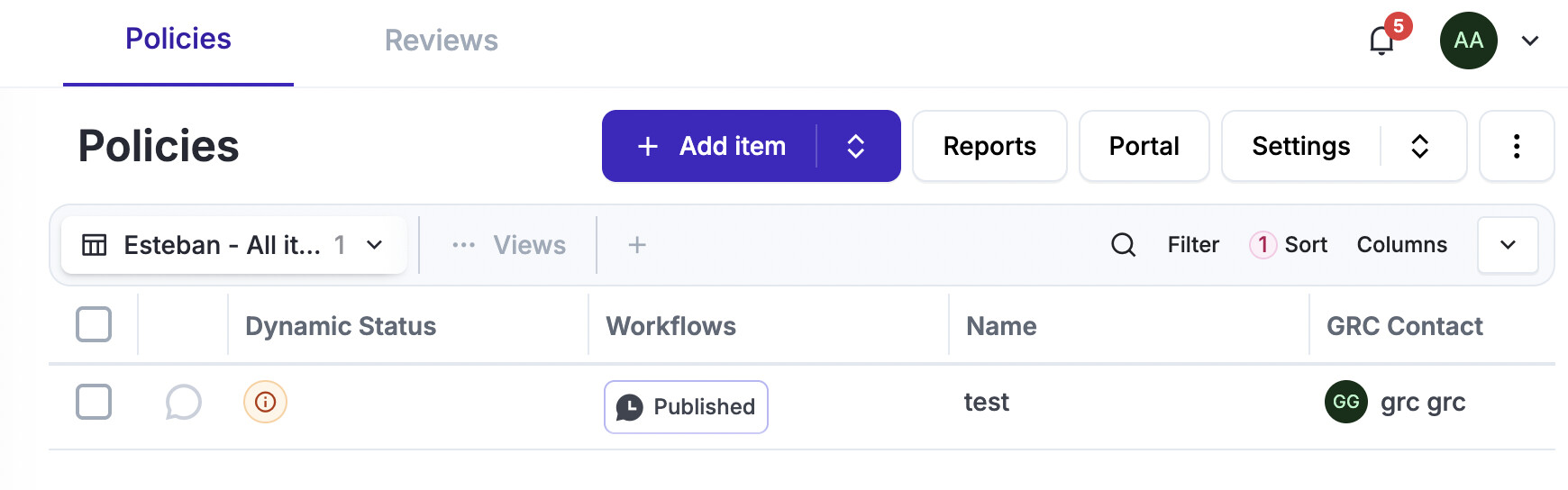Open the Esteban - All items view dropdown
The width and height of the screenshot is (1568, 490).
click(233, 245)
